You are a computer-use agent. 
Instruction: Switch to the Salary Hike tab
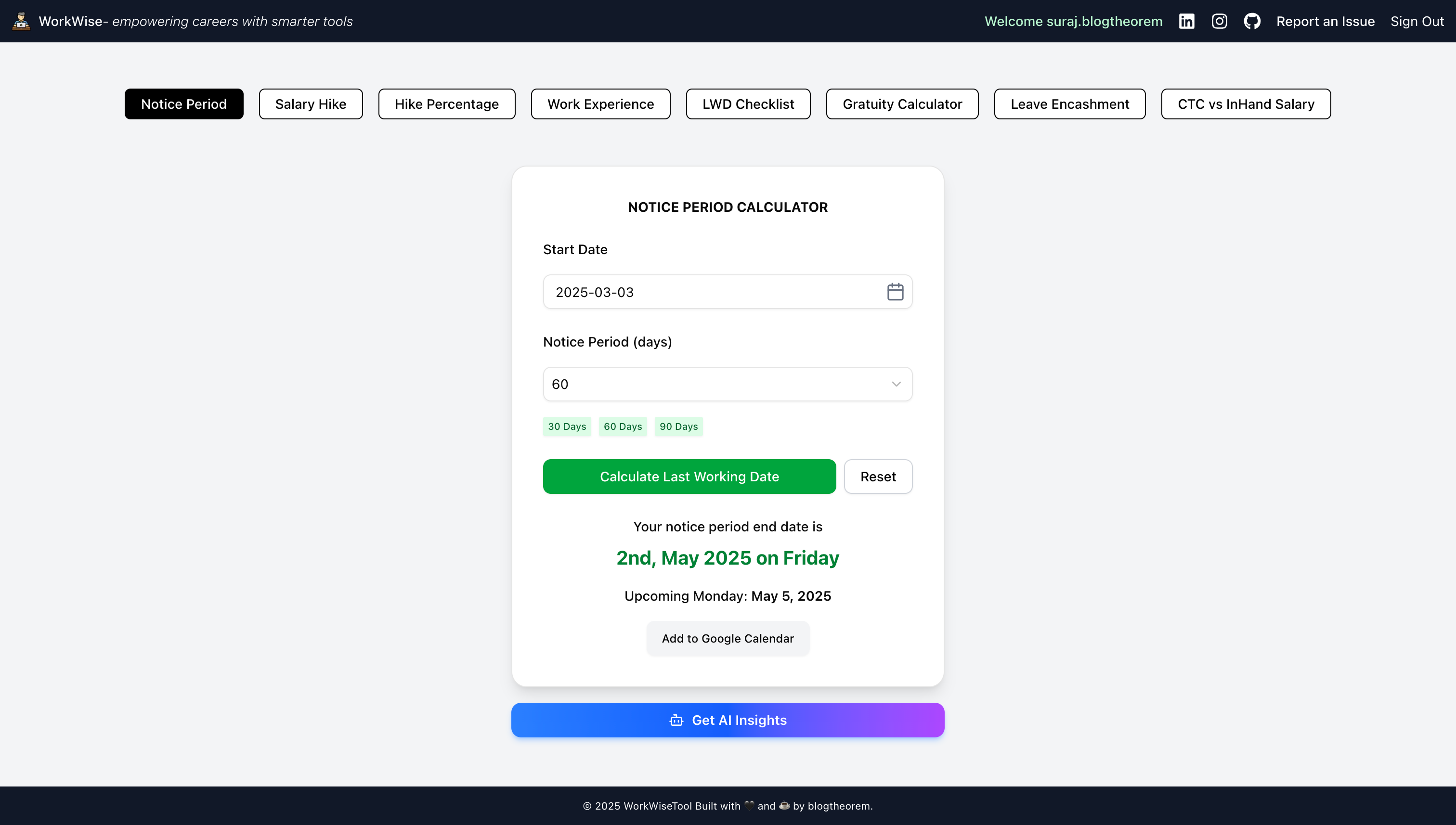[311, 104]
